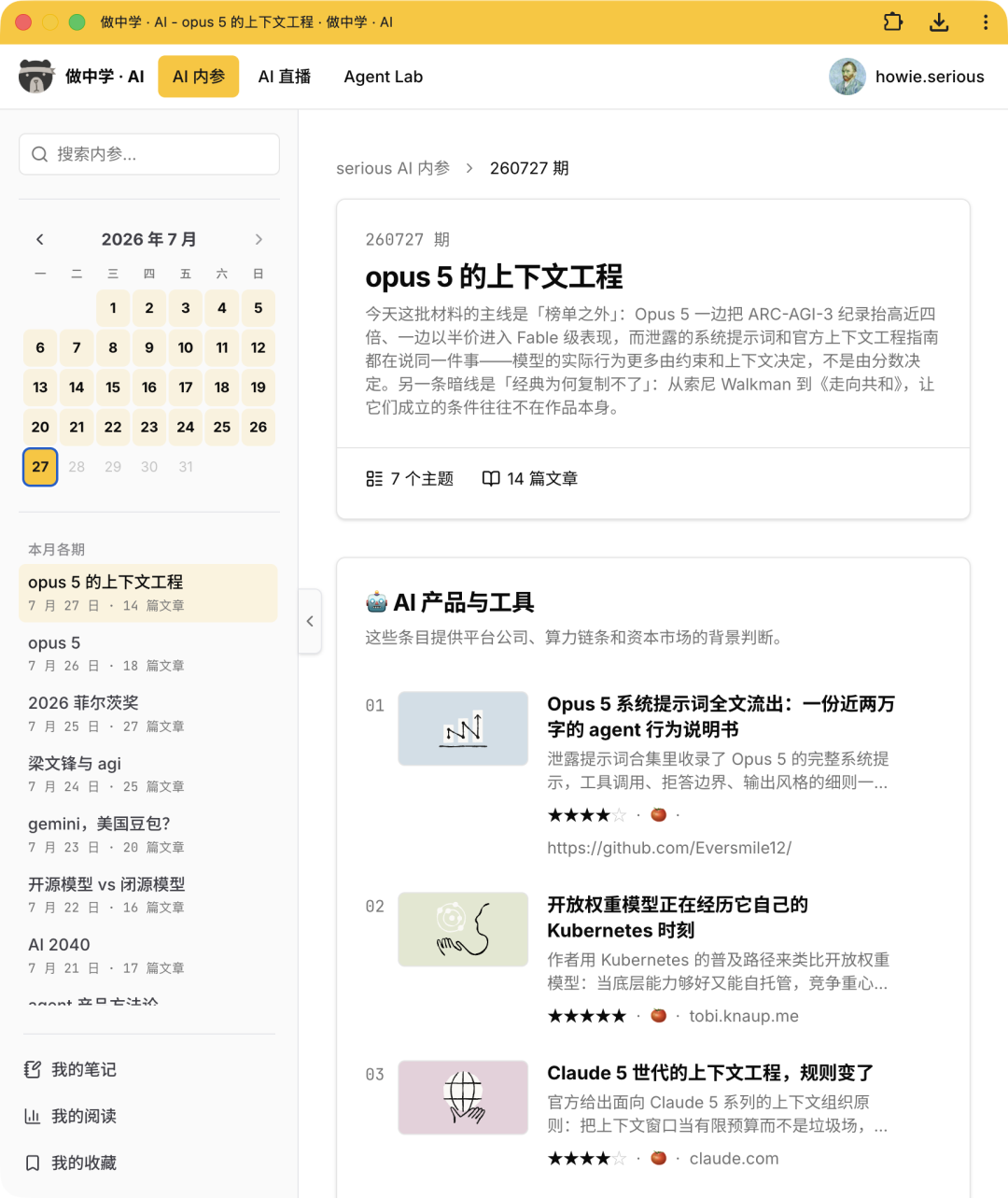This screenshot has height=1198, width=1008.
Task: Open the serious AI 内参 breadcrumb link
Action: [393, 168]
